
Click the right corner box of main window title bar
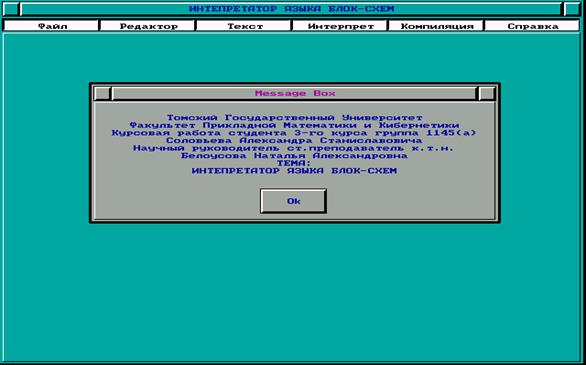pos(571,9)
